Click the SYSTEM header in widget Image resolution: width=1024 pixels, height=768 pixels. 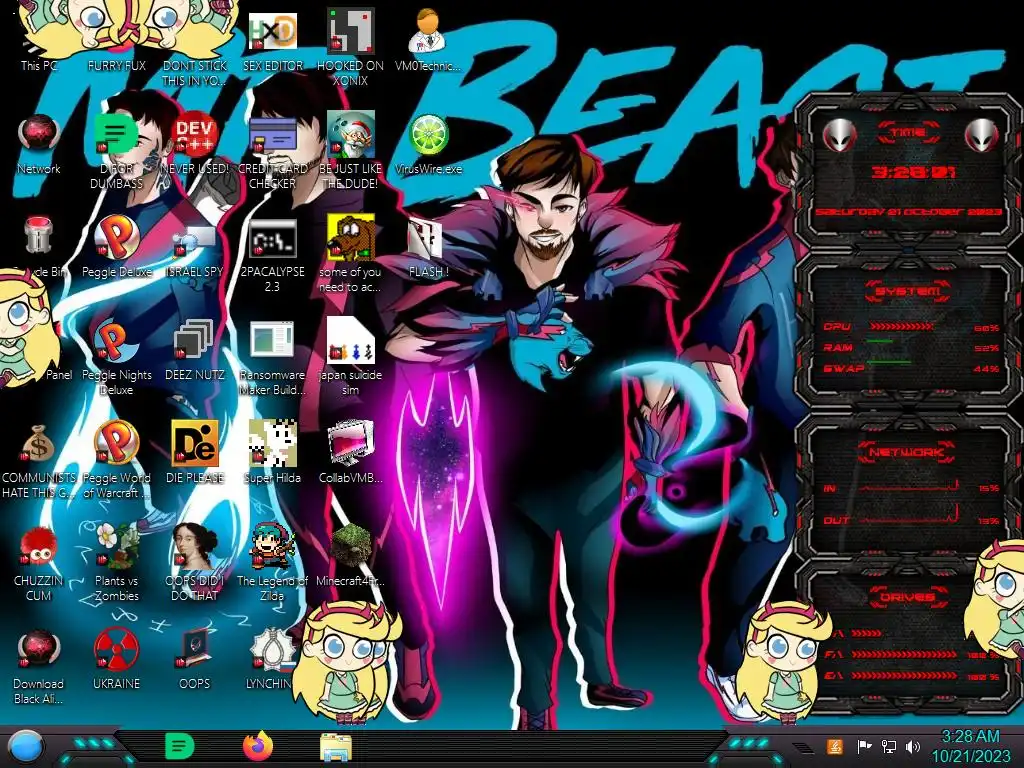click(x=908, y=291)
